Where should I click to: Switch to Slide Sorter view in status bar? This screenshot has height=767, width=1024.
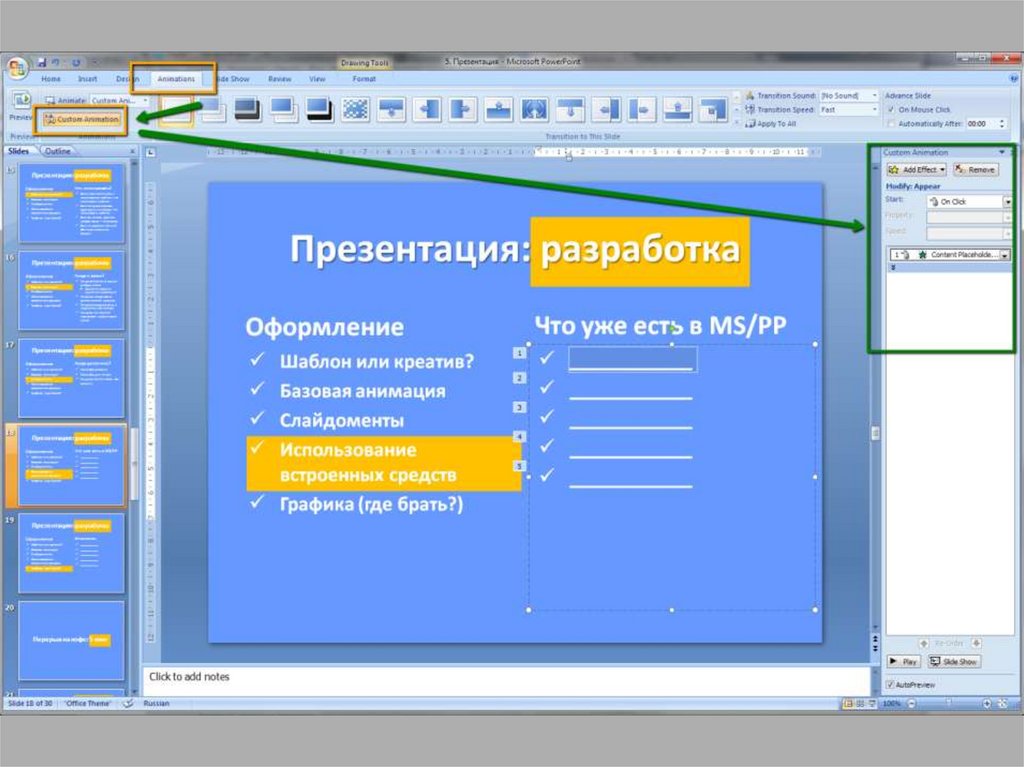click(x=860, y=704)
